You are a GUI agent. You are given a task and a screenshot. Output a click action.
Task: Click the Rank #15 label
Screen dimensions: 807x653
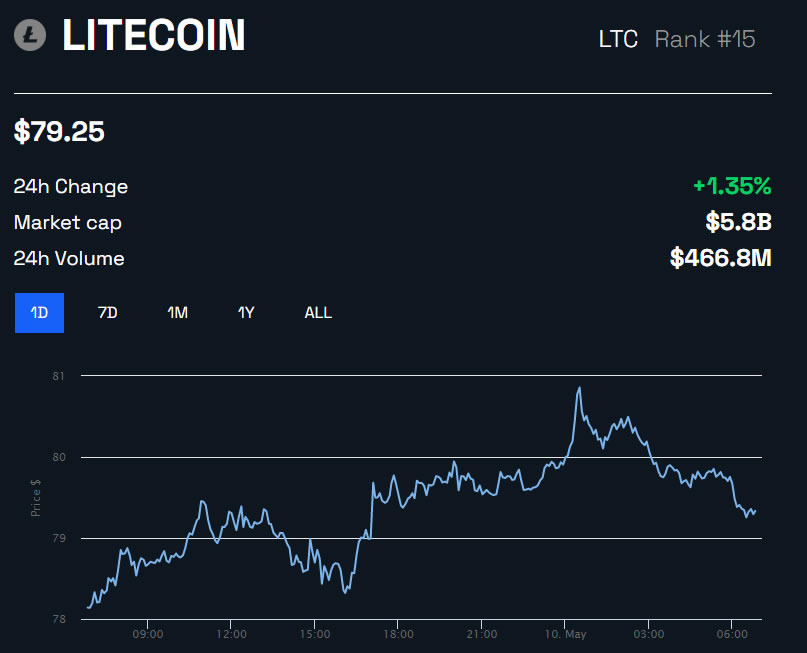tap(705, 39)
